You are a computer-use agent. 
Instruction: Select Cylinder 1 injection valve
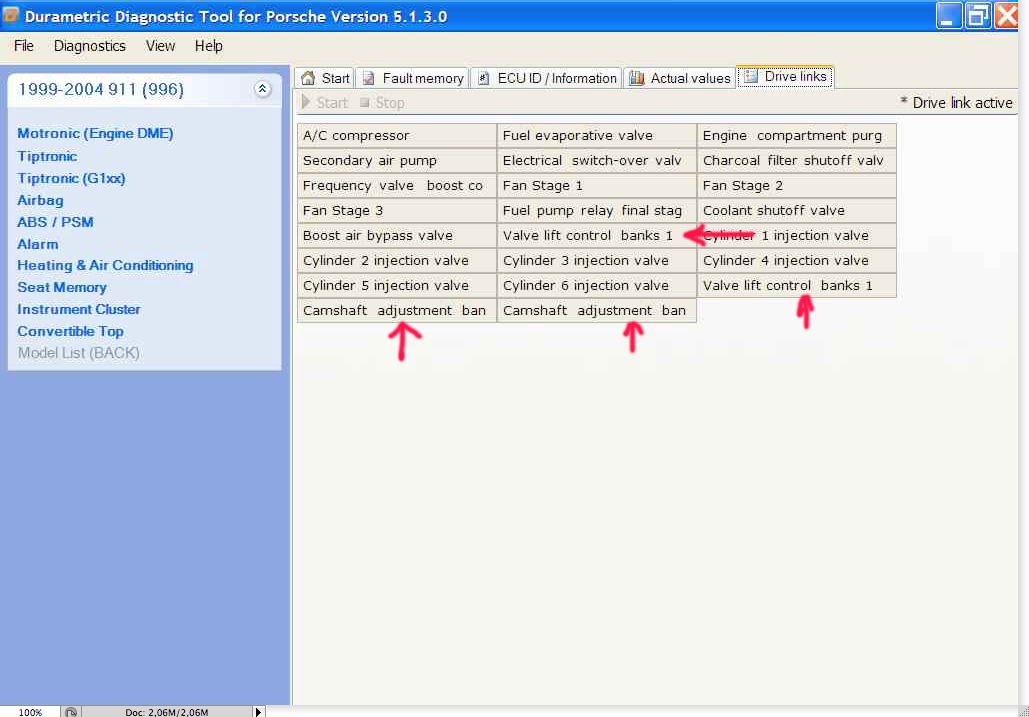coord(797,236)
